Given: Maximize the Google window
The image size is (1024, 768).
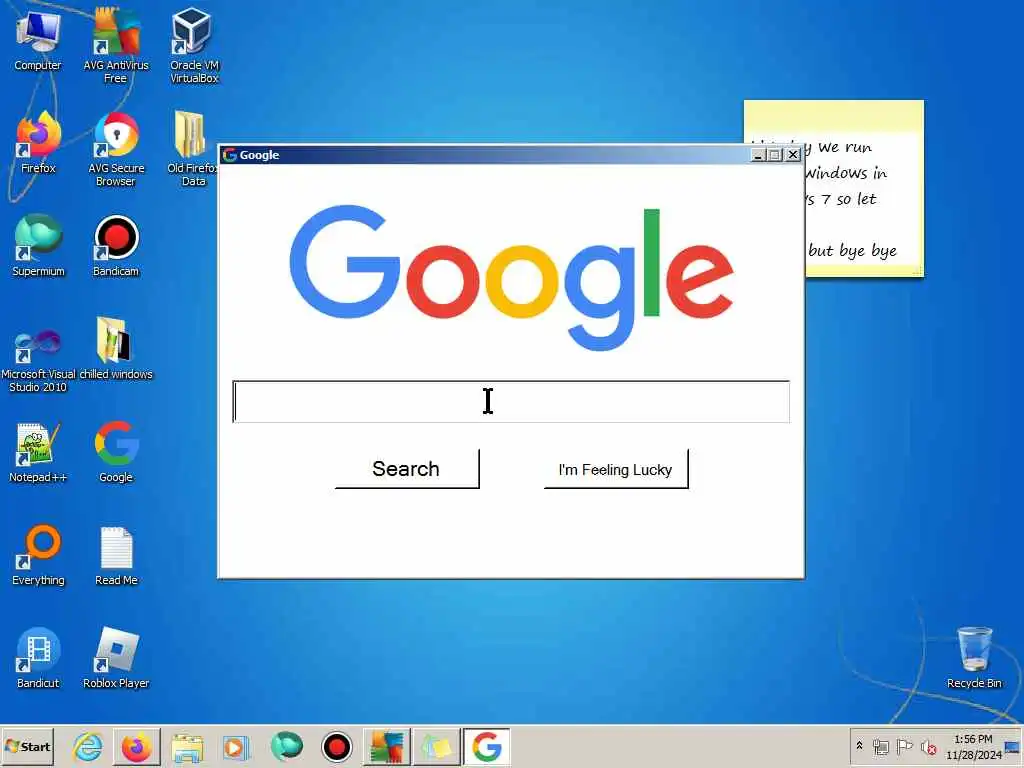Looking at the screenshot, I should (x=775, y=155).
